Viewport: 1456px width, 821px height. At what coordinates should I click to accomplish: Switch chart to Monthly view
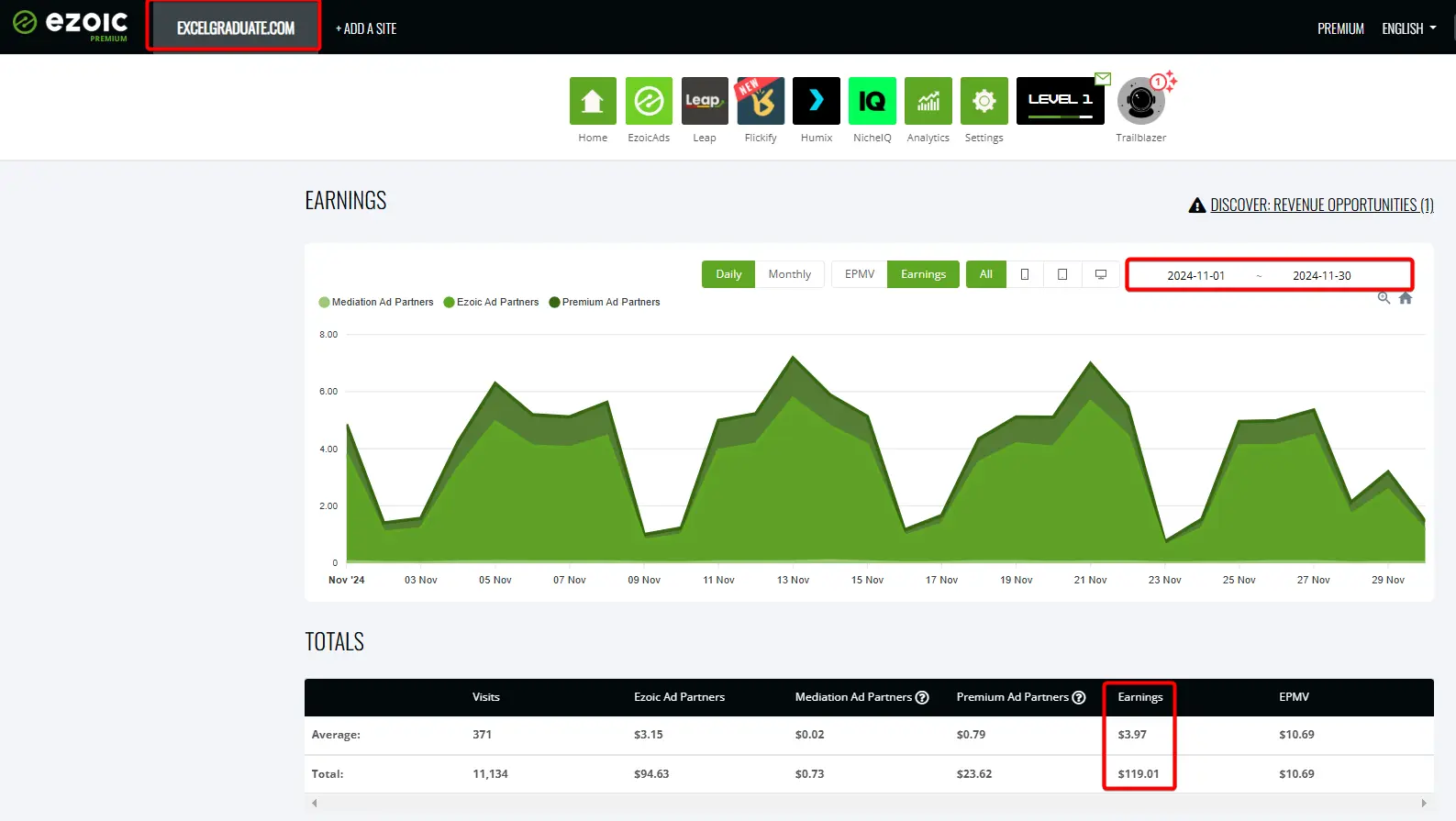point(790,274)
